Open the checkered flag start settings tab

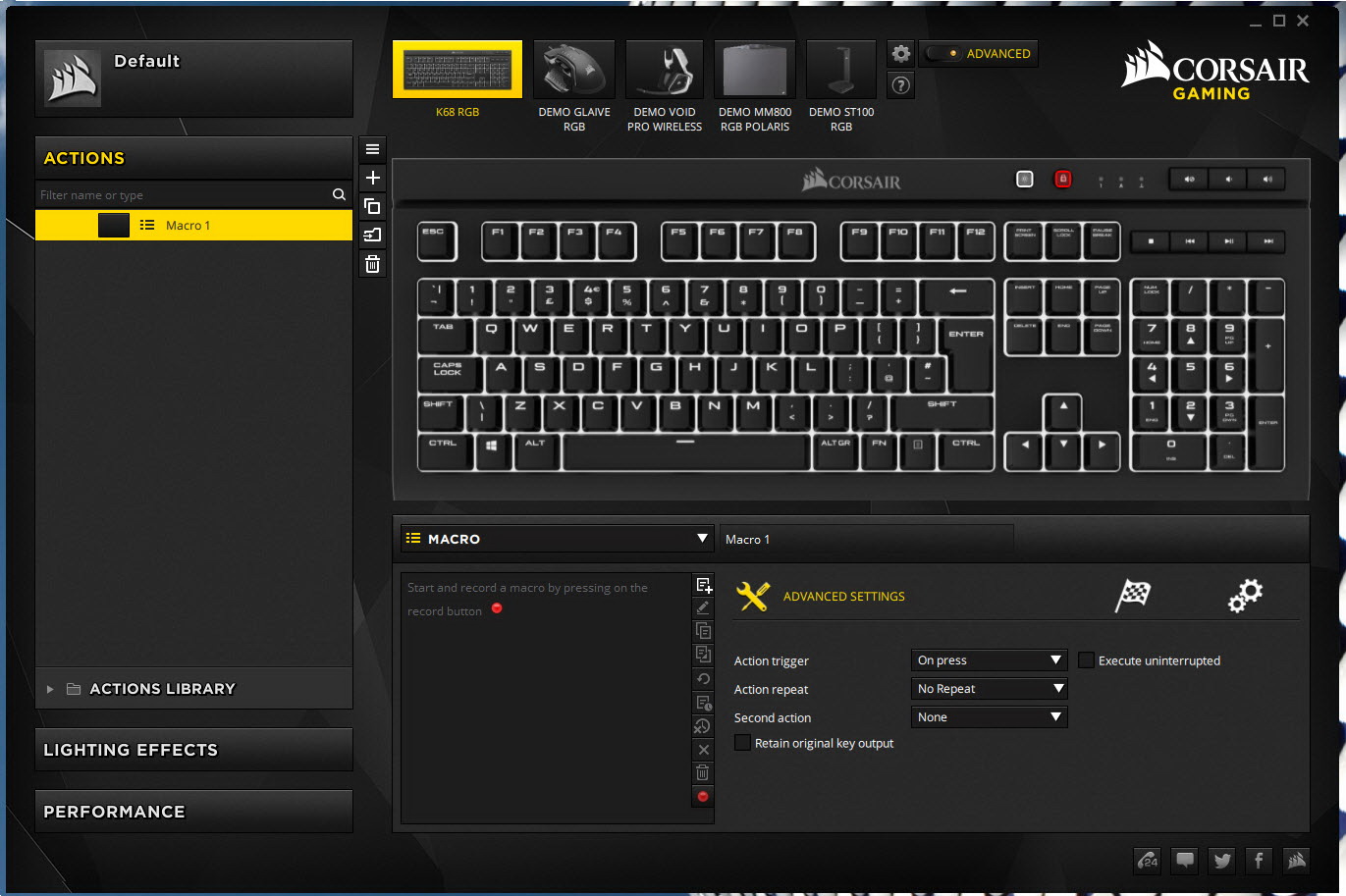1133,595
